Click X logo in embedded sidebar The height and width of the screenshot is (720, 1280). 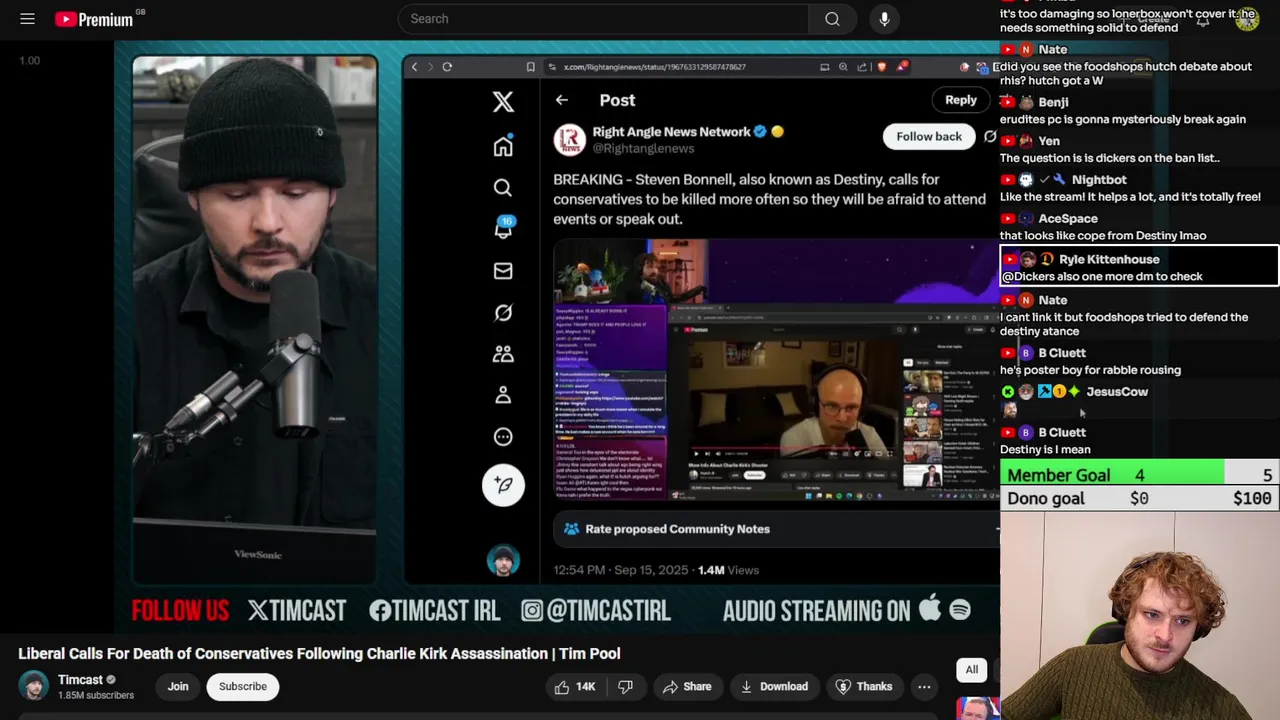click(503, 101)
